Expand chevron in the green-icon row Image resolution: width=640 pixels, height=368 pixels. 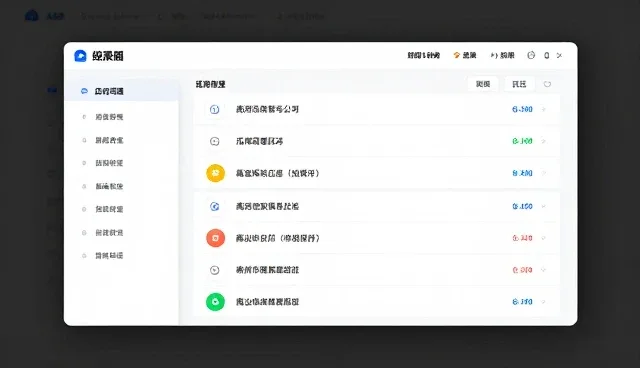tap(544, 302)
